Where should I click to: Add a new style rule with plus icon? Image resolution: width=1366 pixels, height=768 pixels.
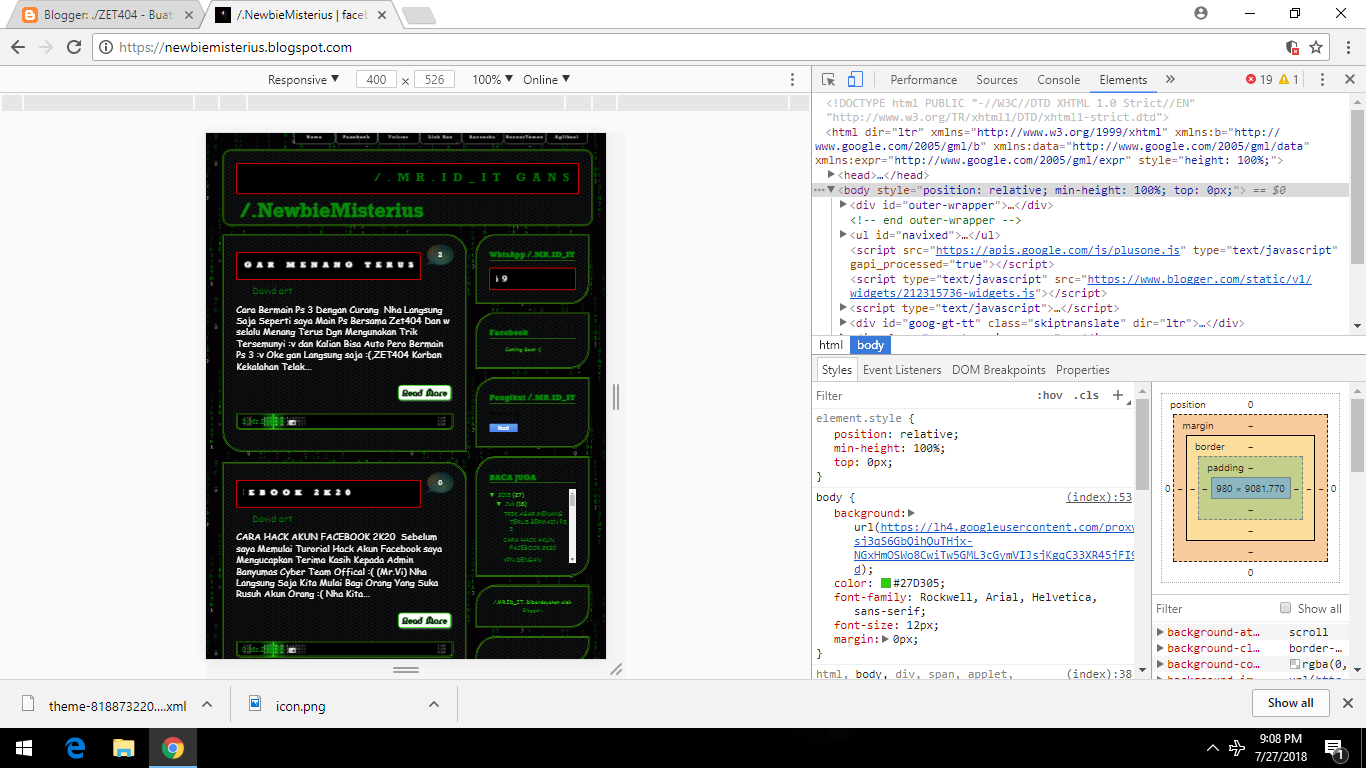click(x=1118, y=395)
